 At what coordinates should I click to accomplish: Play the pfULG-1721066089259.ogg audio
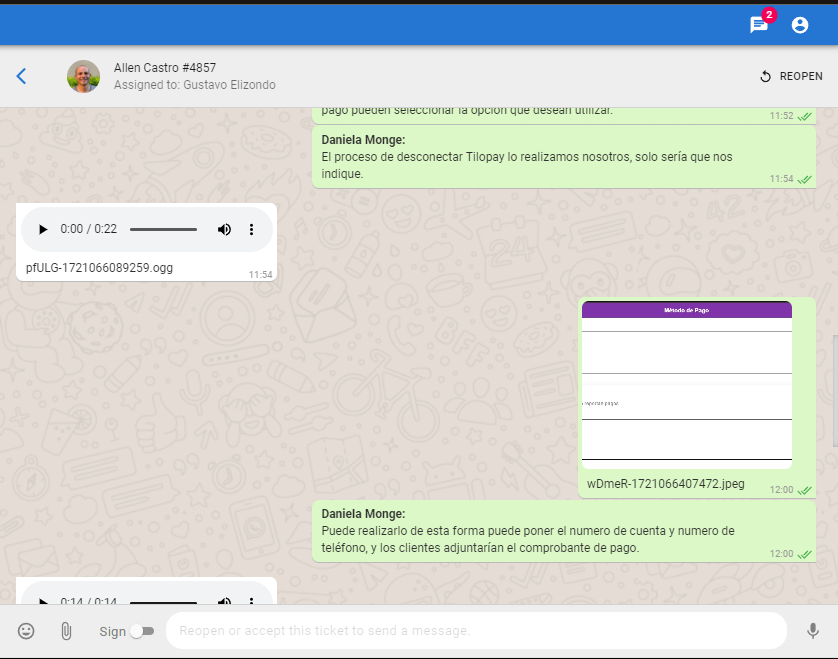(x=42, y=229)
